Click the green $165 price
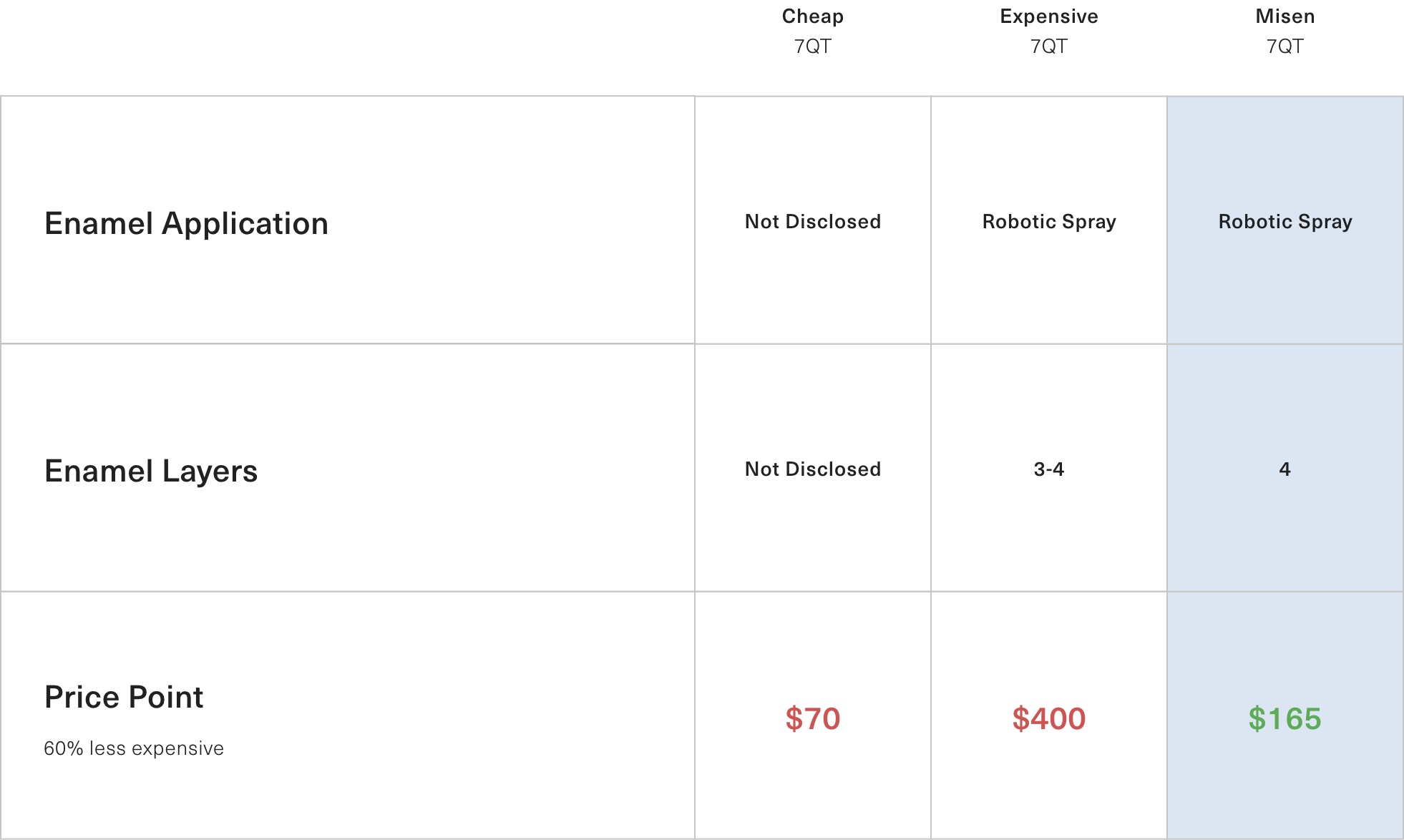This screenshot has height=840, width=1404. coord(1285,718)
